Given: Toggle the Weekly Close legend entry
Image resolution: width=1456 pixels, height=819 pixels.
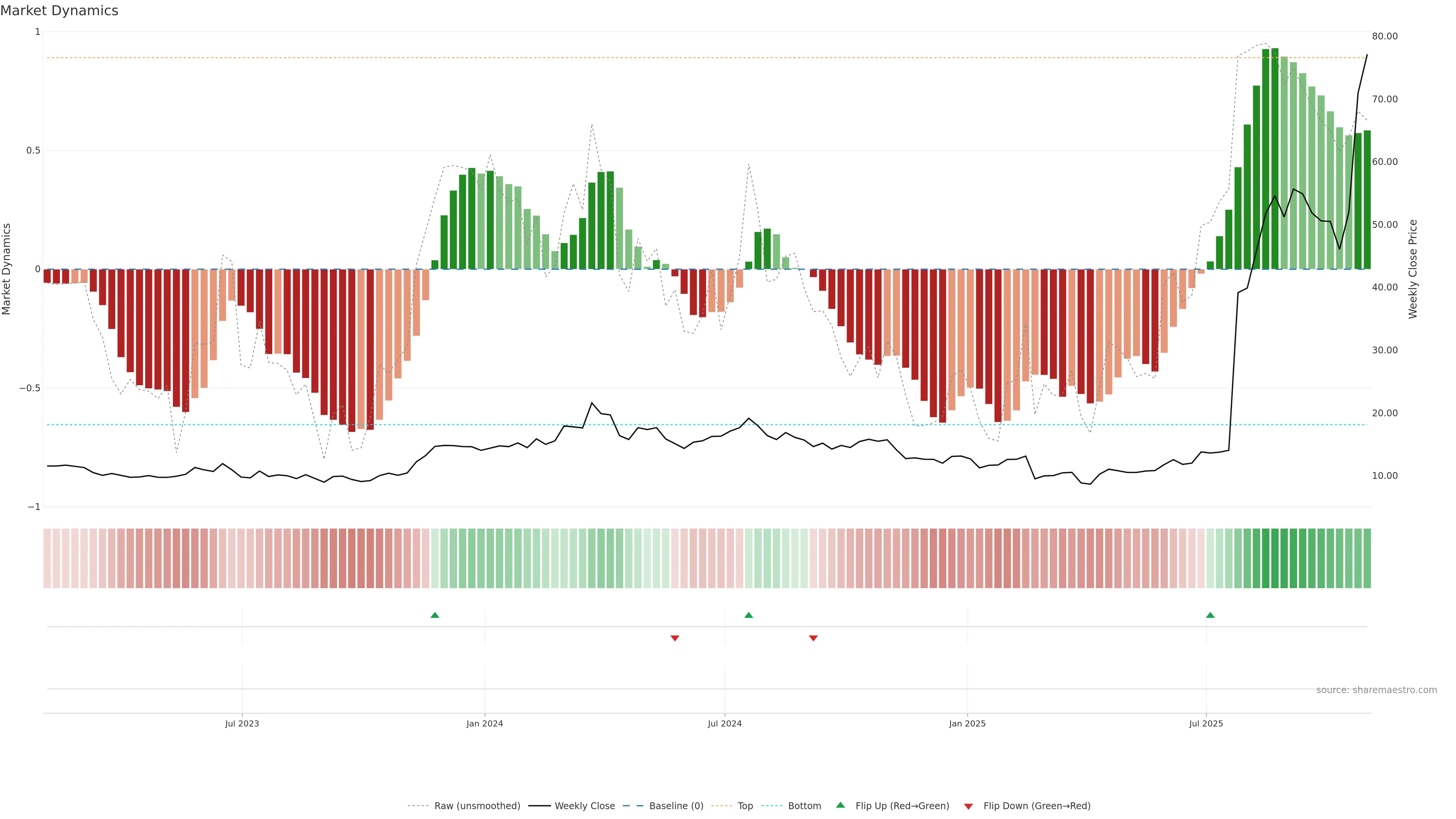Looking at the screenshot, I should pos(584,806).
